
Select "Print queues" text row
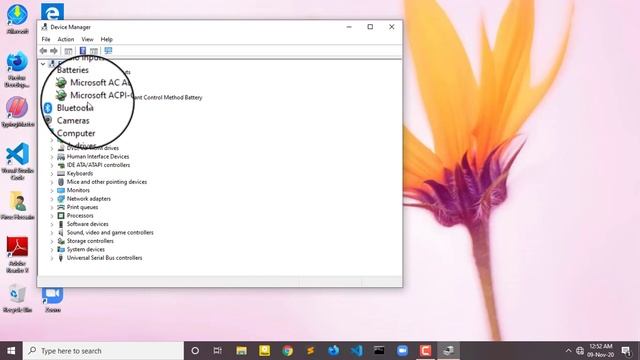[82, 207]
